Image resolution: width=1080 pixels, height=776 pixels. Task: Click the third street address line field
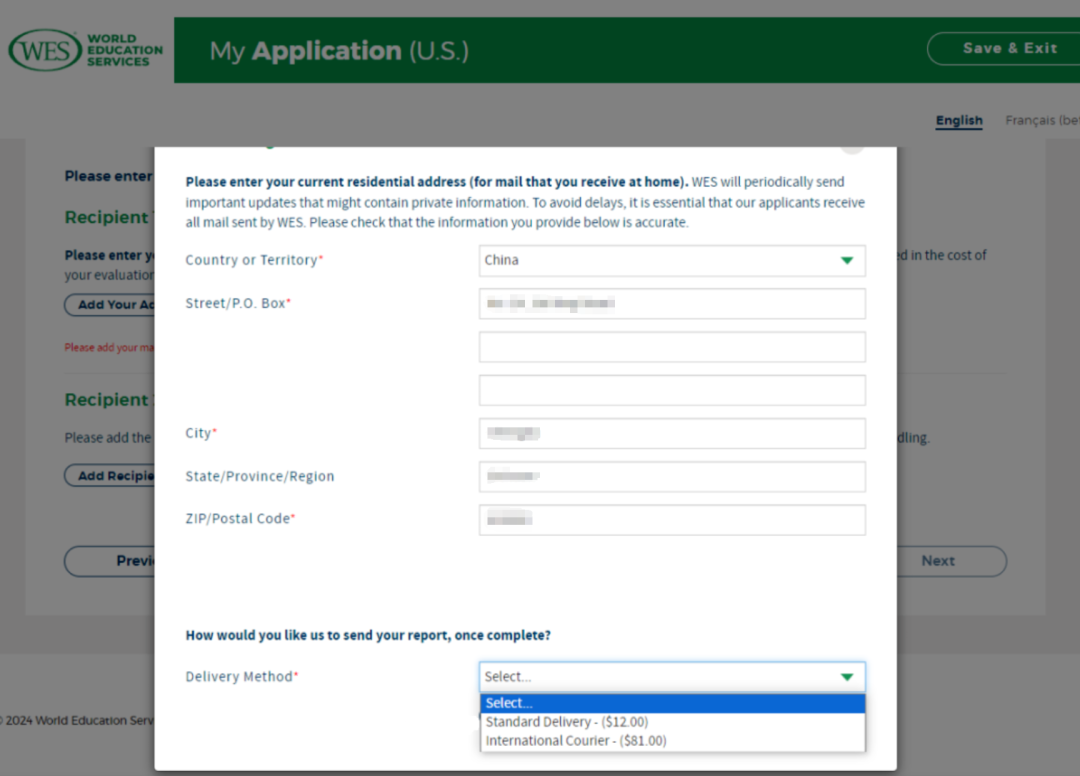coord(671,390)
